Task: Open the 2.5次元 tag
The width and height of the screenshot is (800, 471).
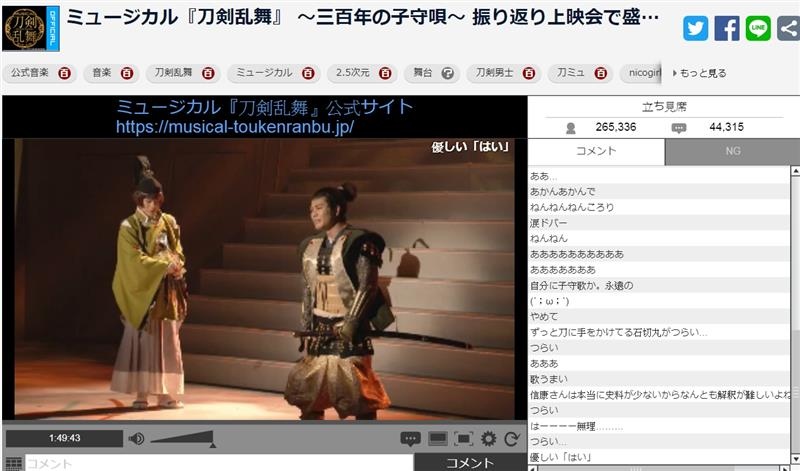Action: coord(353,73)
